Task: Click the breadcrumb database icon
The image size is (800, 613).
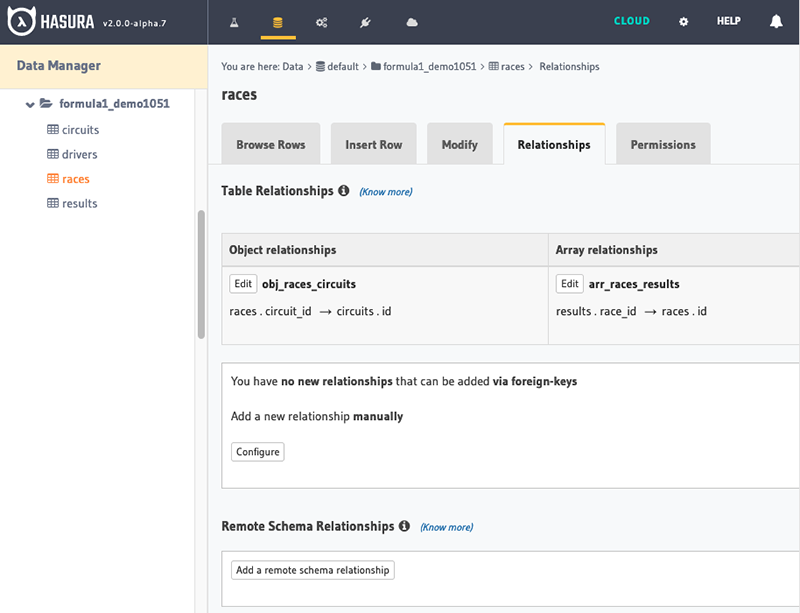Action: coord(320,66)
